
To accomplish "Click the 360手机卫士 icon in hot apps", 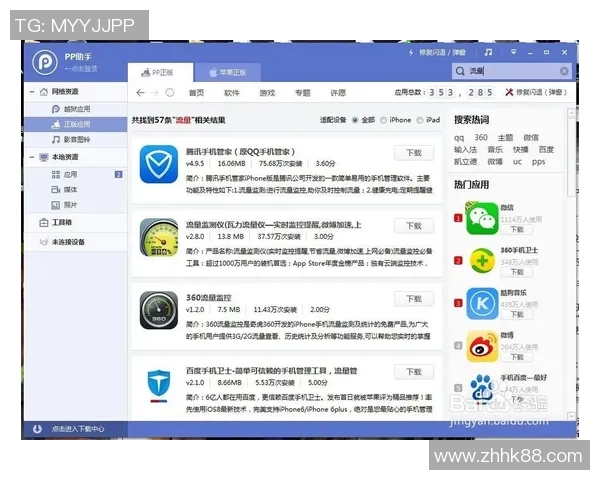I will tap(482, 261).
